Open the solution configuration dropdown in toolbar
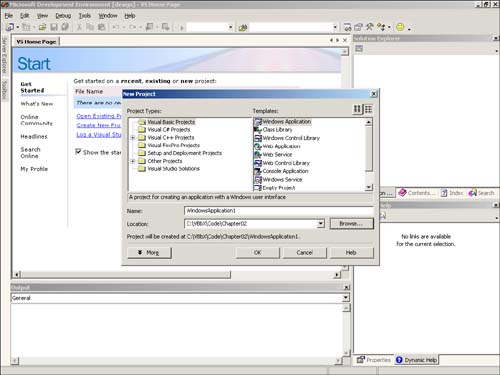This screenshot has width=500, height=375. click(x=231, y=27)
